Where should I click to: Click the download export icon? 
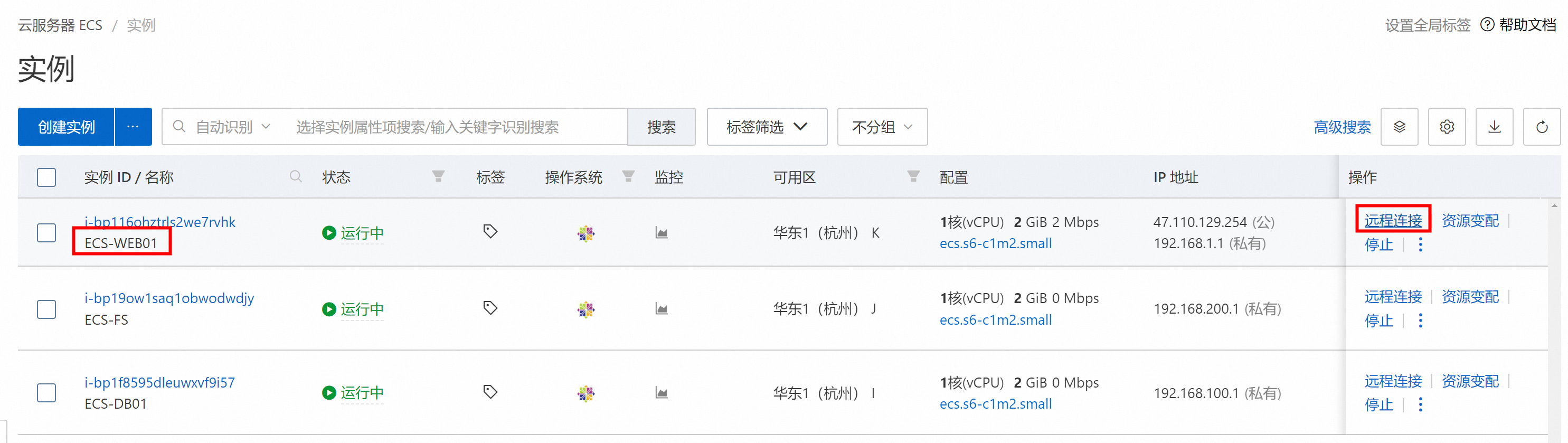(1494, 127)
